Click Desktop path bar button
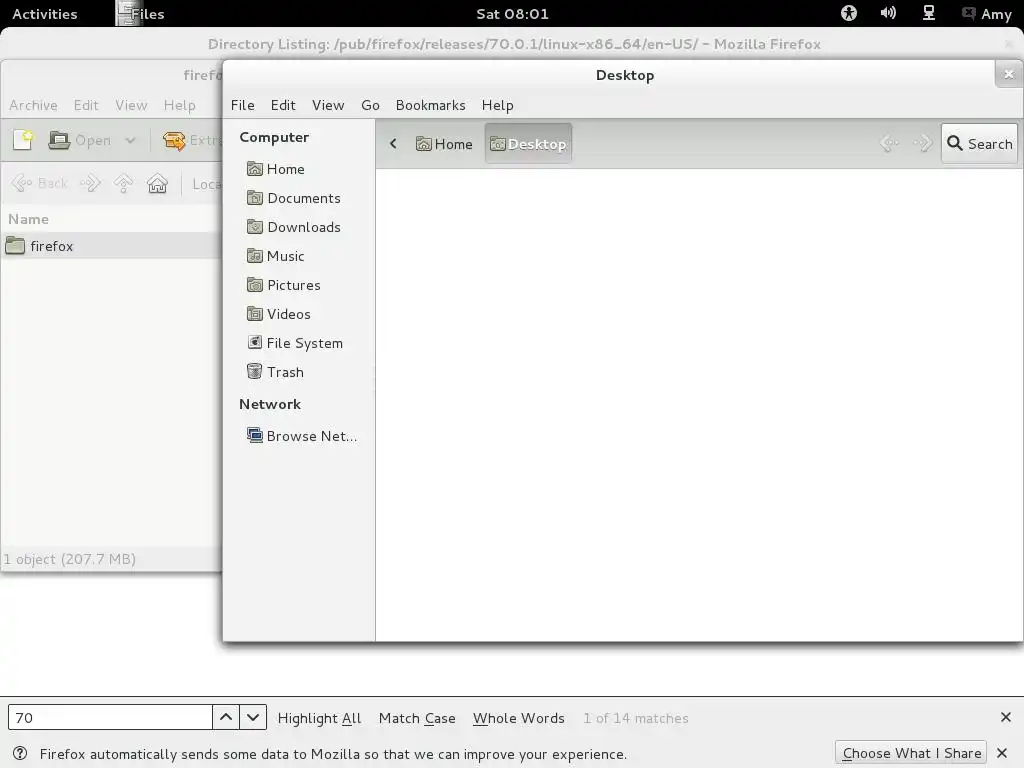 pos(528,144)
